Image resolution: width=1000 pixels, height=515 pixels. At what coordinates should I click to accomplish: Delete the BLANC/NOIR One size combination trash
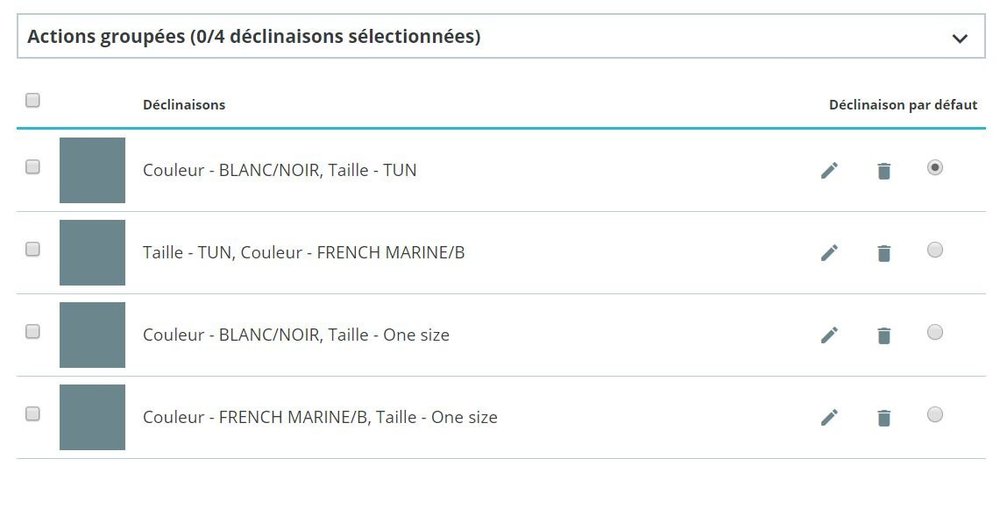click(884, 335)
